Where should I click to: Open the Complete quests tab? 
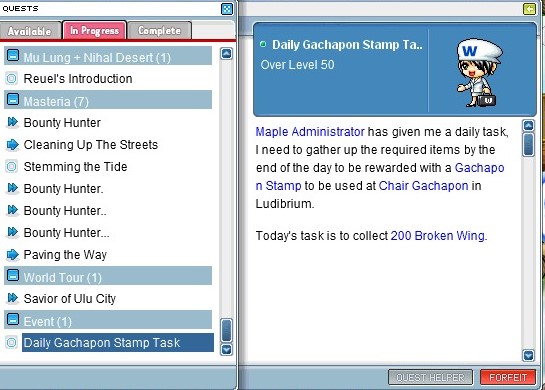pos(160,31)
